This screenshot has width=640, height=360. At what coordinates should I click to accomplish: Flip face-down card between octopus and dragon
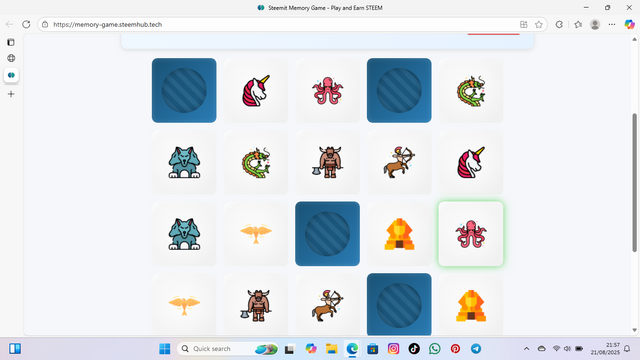[x=399, y=90]
